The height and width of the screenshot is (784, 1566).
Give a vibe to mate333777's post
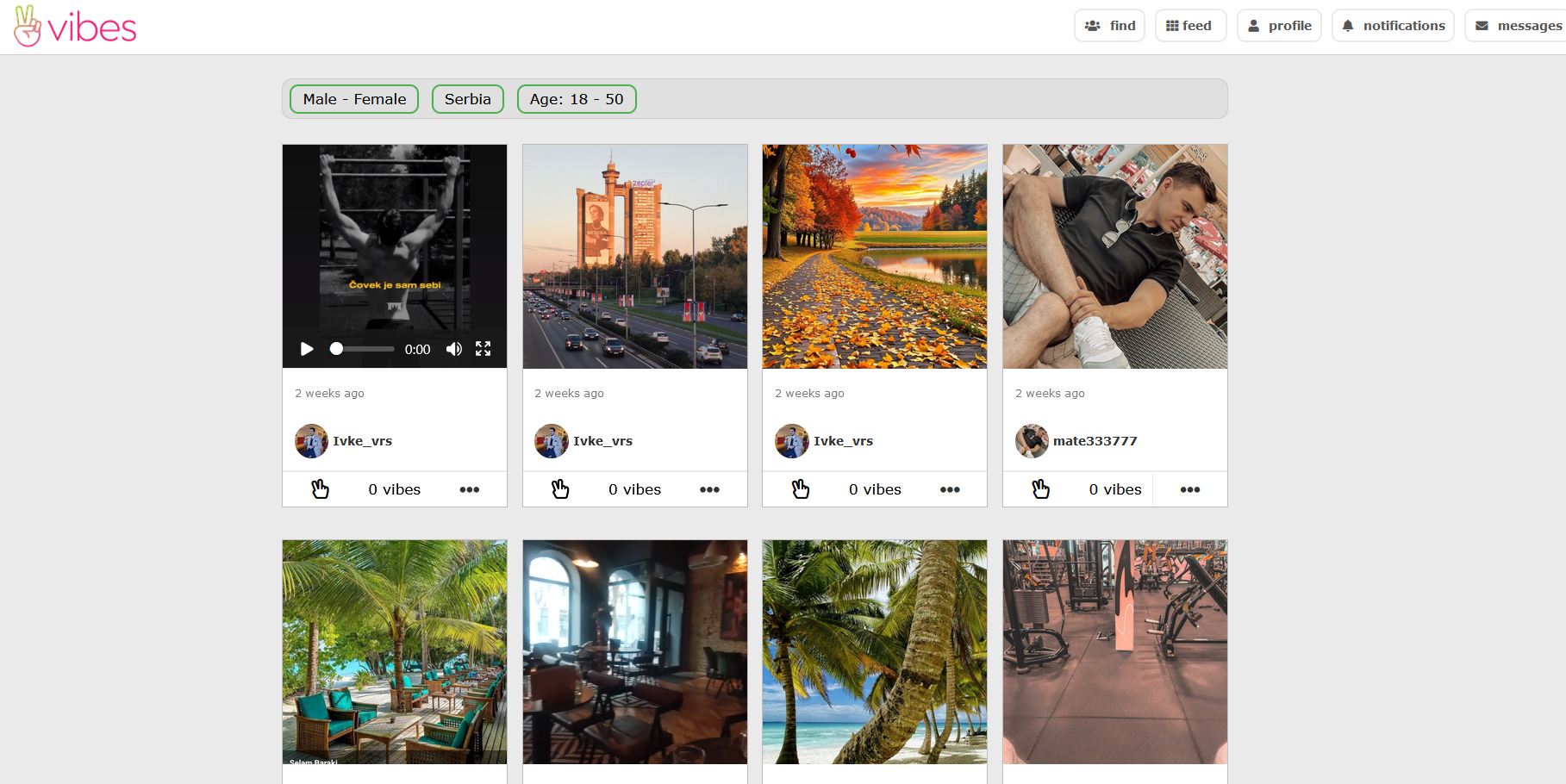click(x=1041, y=489)
